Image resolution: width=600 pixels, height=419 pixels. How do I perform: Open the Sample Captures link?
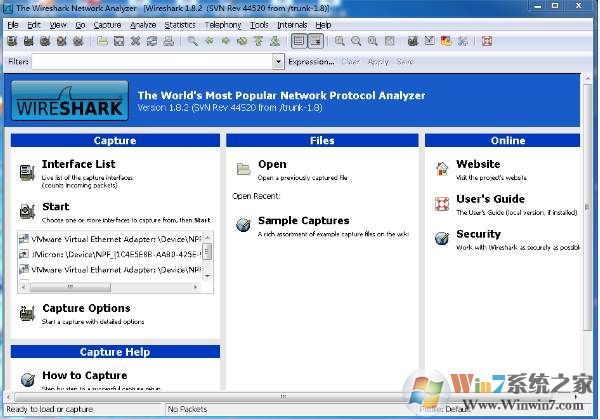303,221
